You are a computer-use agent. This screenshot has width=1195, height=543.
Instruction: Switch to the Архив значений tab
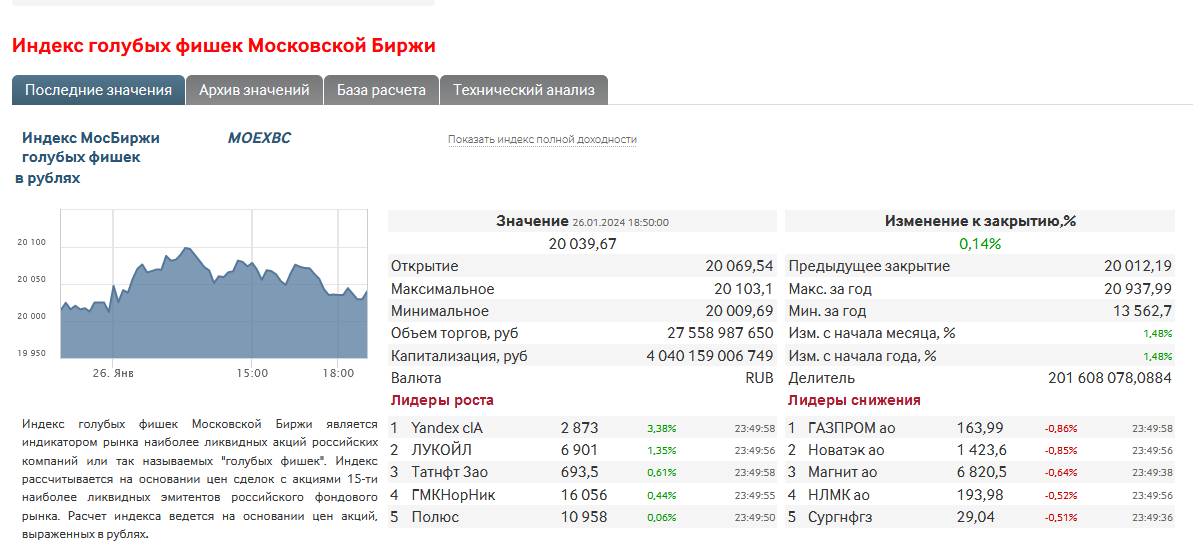(x=255, y=90)
